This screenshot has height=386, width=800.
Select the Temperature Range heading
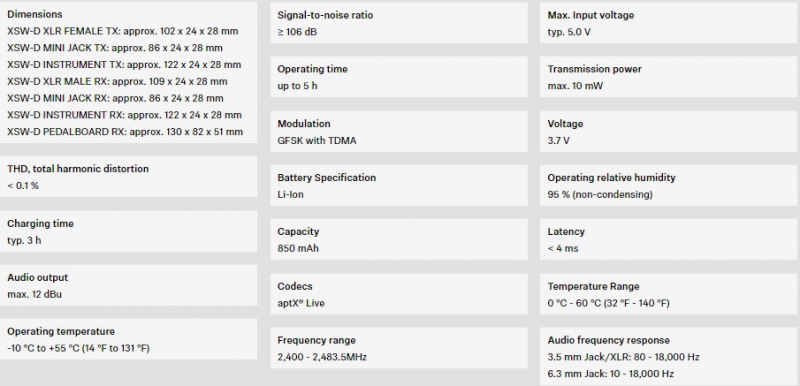593,286
